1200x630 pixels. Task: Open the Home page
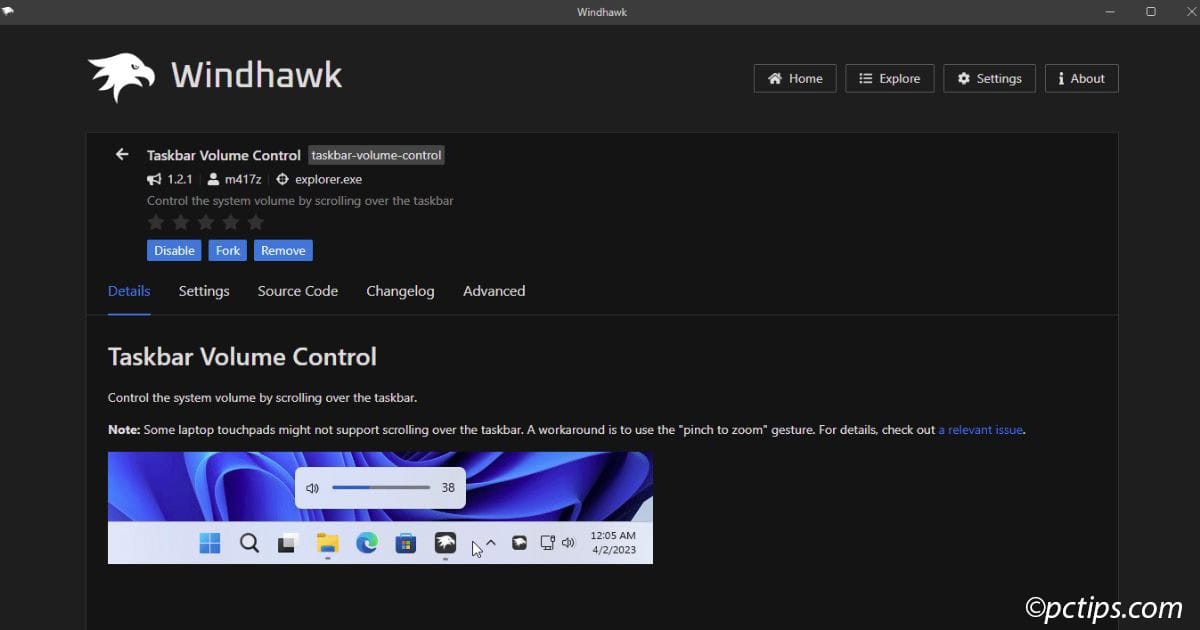(x=795, y=78)
